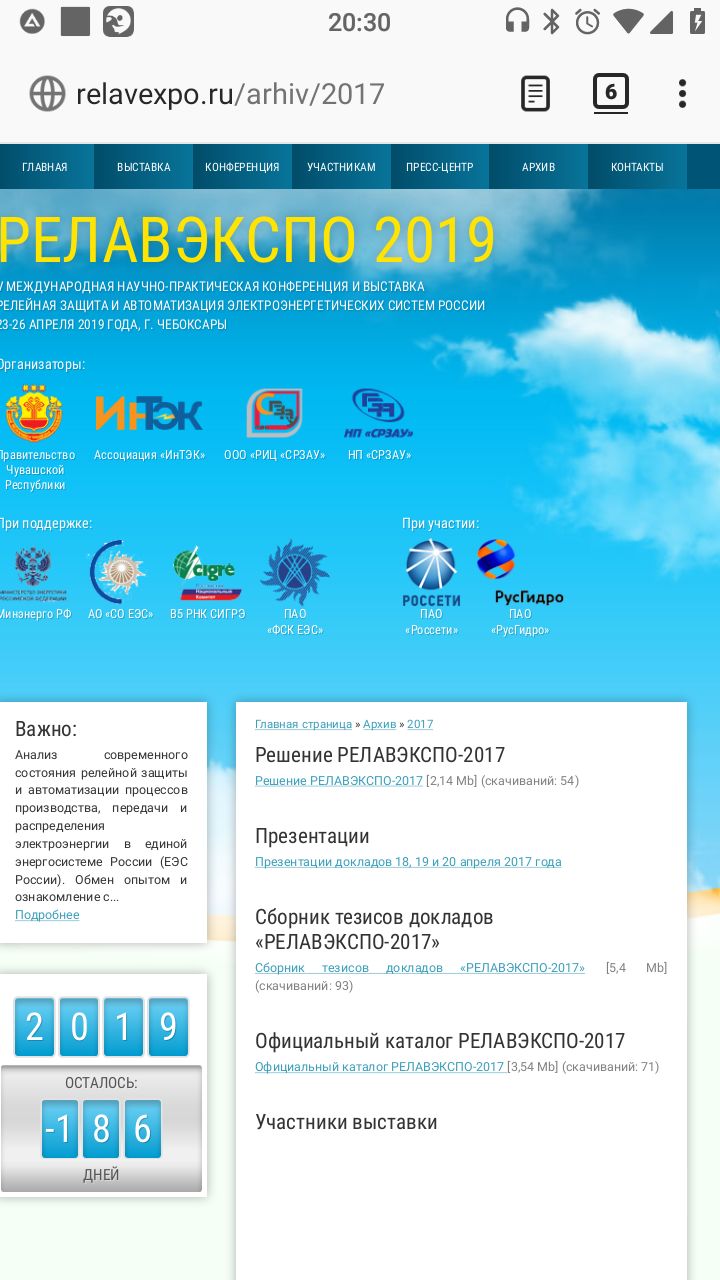Open the tab switcher showing 6 tabs

pos(610,93)
